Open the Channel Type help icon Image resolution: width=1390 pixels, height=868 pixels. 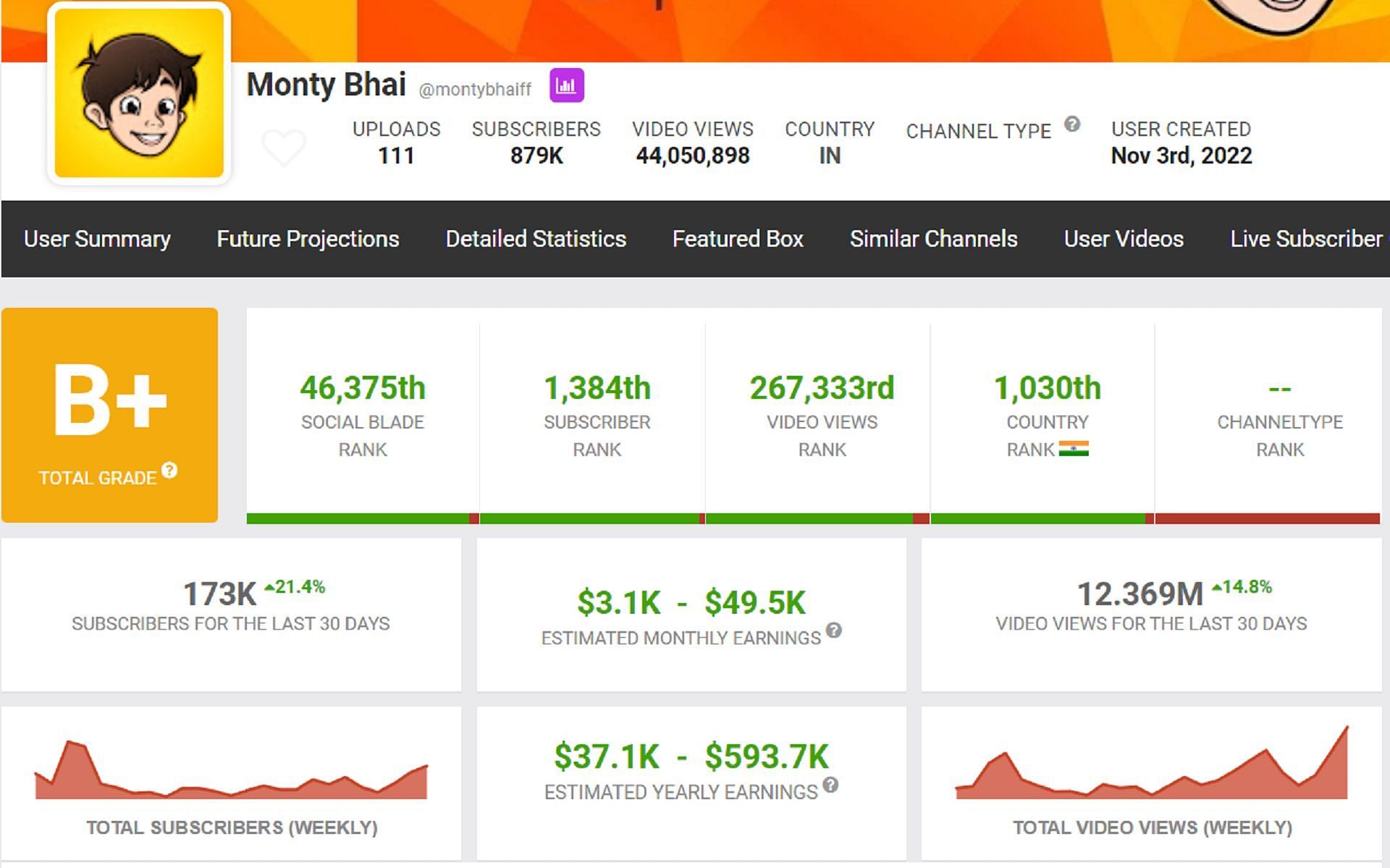[x=1072, y=125]
